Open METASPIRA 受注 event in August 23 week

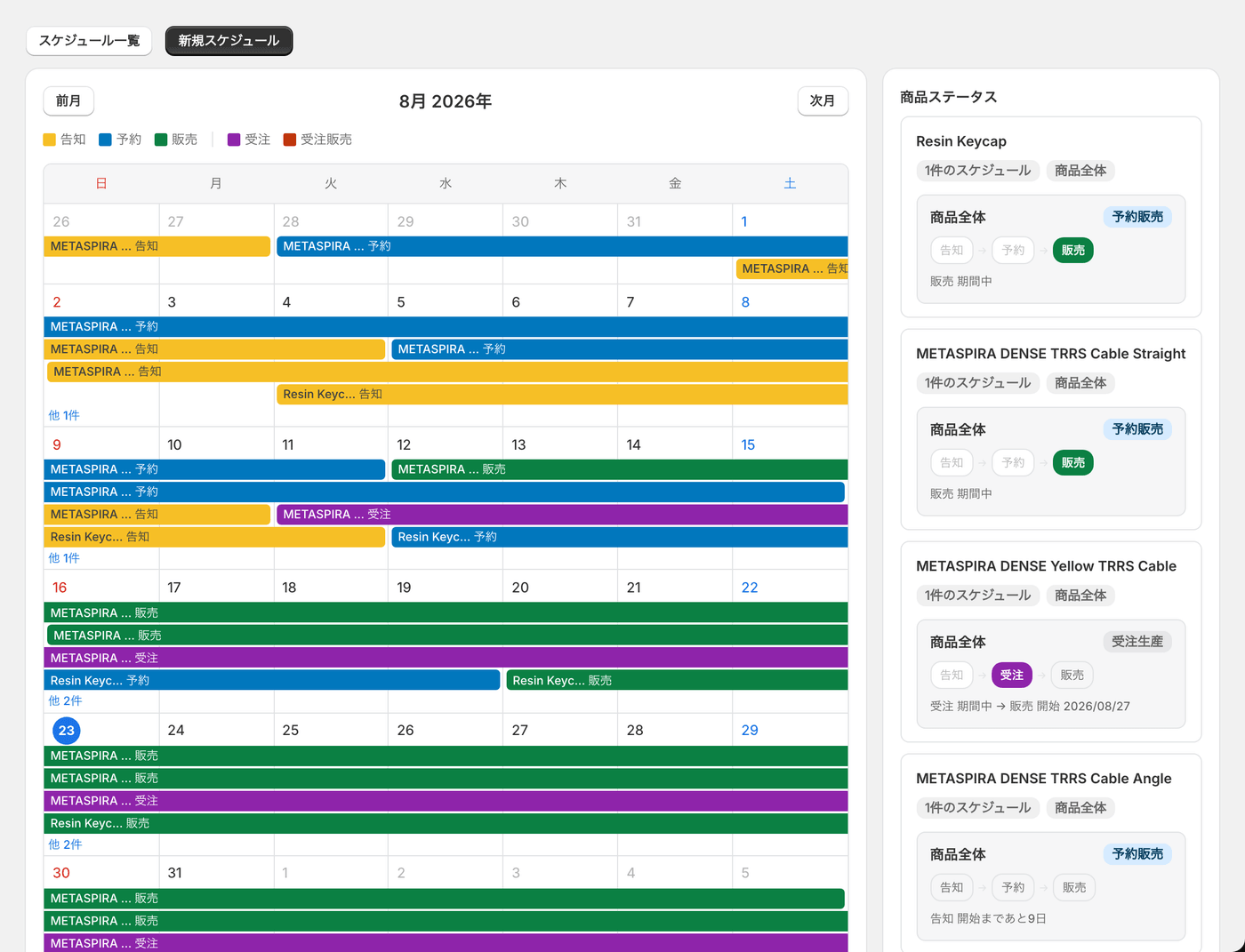pos(446,801)
